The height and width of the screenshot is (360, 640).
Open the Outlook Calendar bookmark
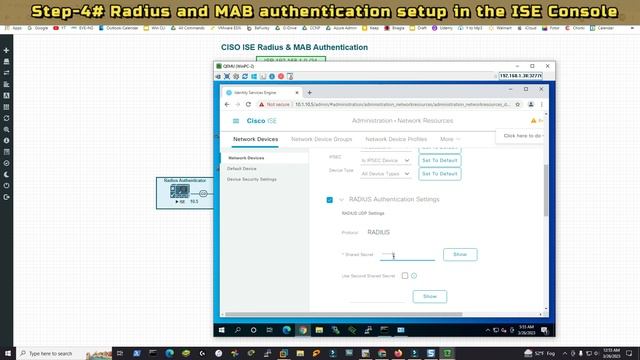pos(119,28)
